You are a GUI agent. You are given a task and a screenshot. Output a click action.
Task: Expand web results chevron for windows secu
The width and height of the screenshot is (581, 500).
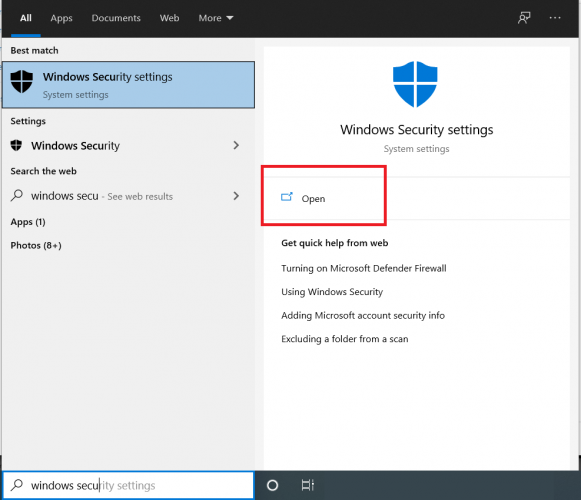236,196
